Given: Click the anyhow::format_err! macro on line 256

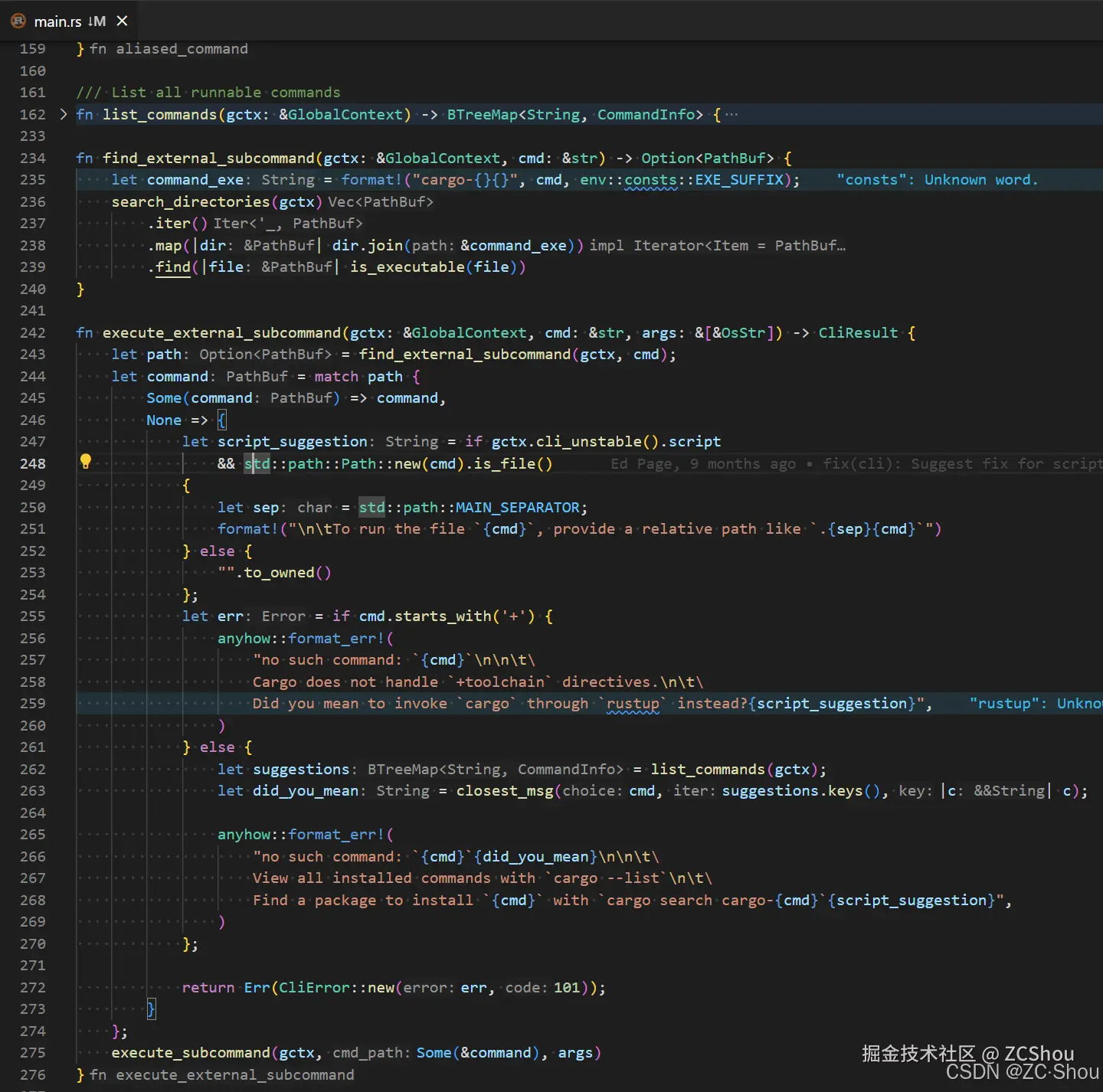Looking at the screenshot, I should tap(301, 639).
